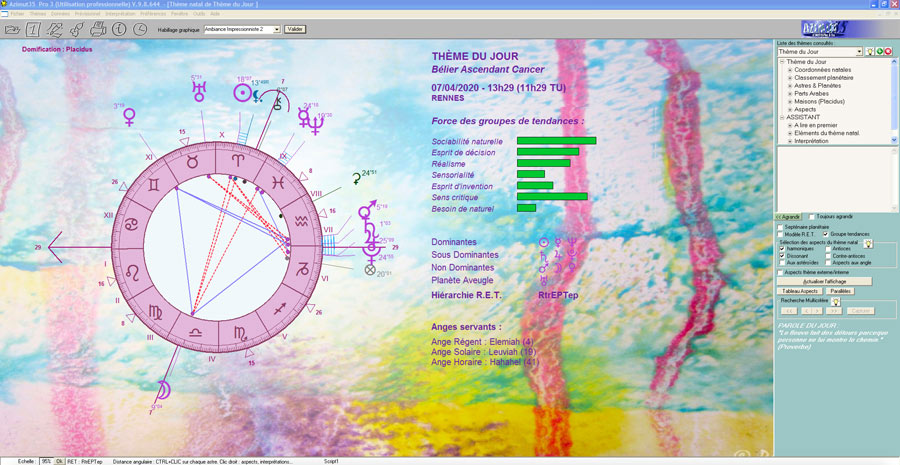Toggle the Toujours agrandi checkbox
900x465 pixels.
coord(811,216)
